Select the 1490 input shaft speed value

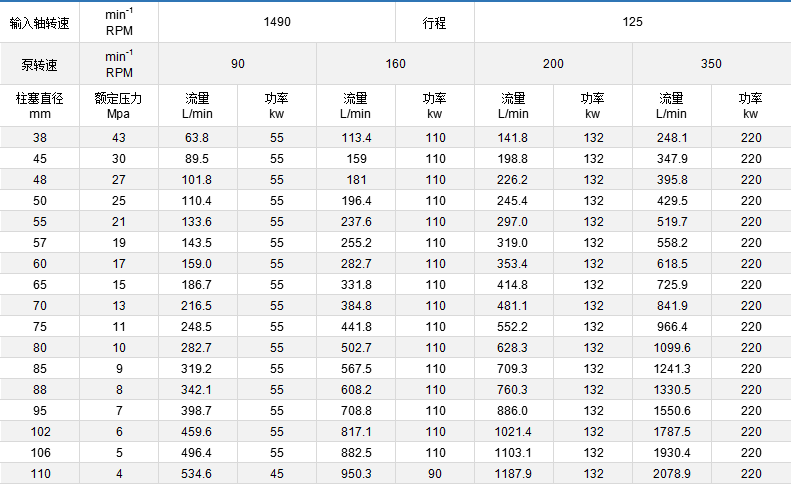coord(276,21)
